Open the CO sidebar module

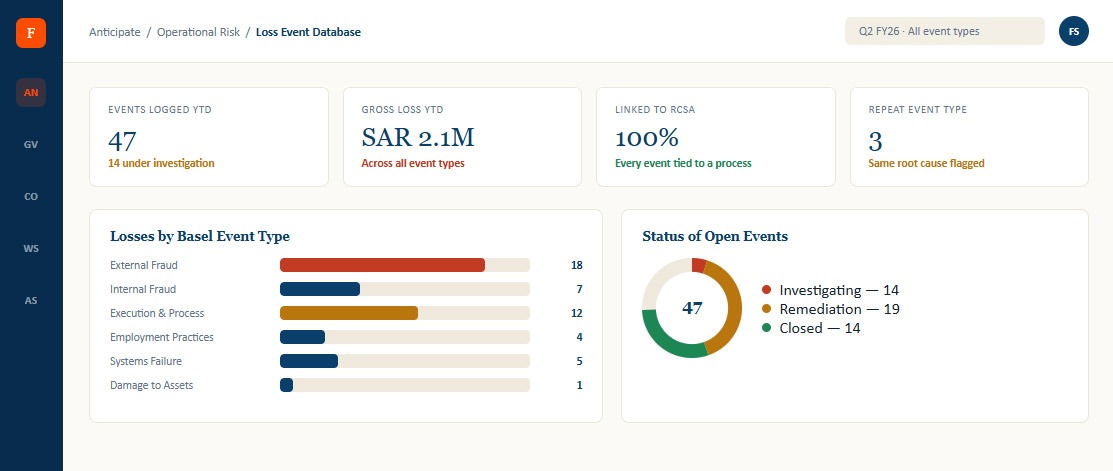[31, 196]
